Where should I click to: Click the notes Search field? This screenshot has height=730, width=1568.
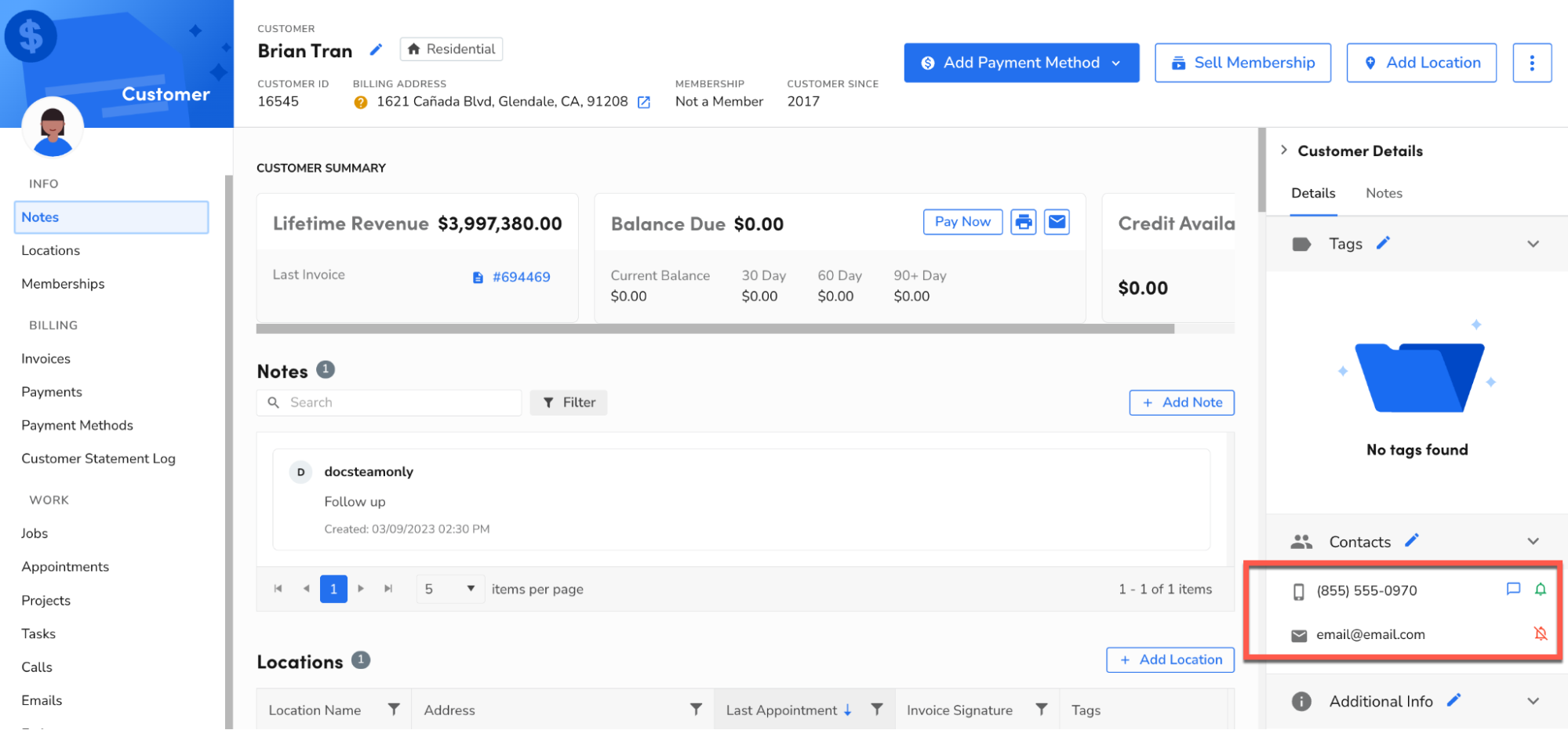389,402
